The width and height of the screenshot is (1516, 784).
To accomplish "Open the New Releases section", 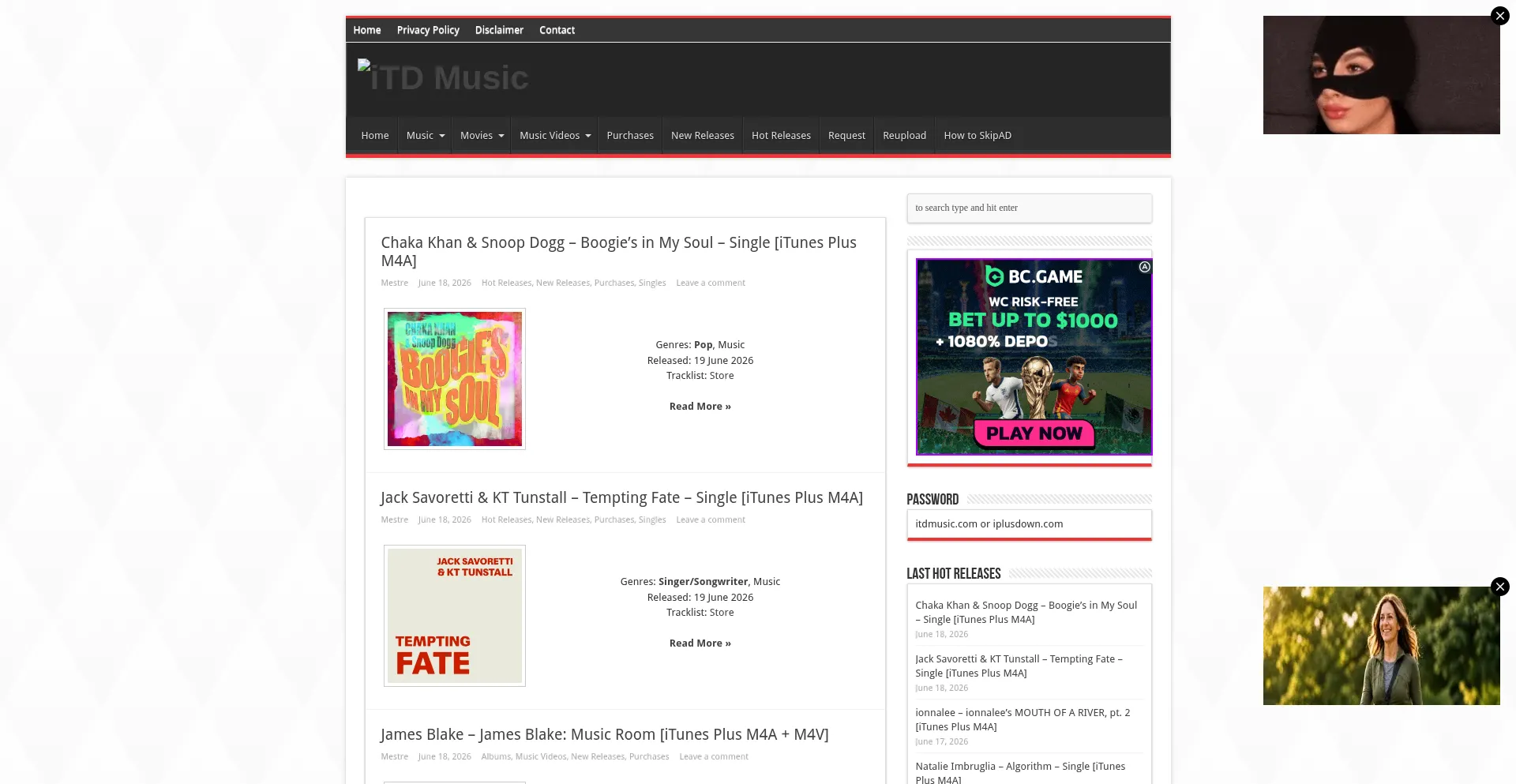I will (x=703, y=136).
